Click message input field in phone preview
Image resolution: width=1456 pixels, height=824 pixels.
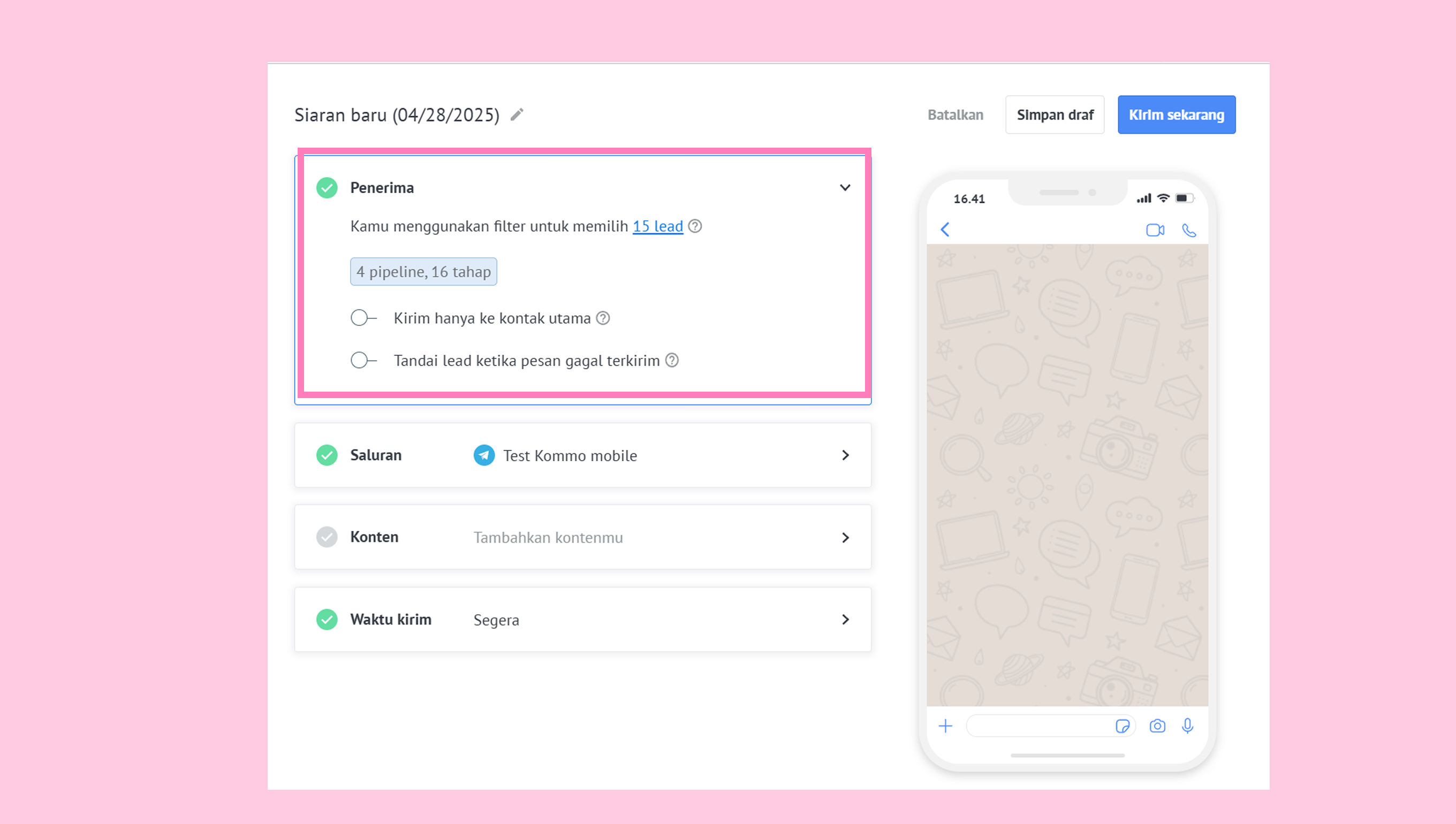(x=1050, y=726)
